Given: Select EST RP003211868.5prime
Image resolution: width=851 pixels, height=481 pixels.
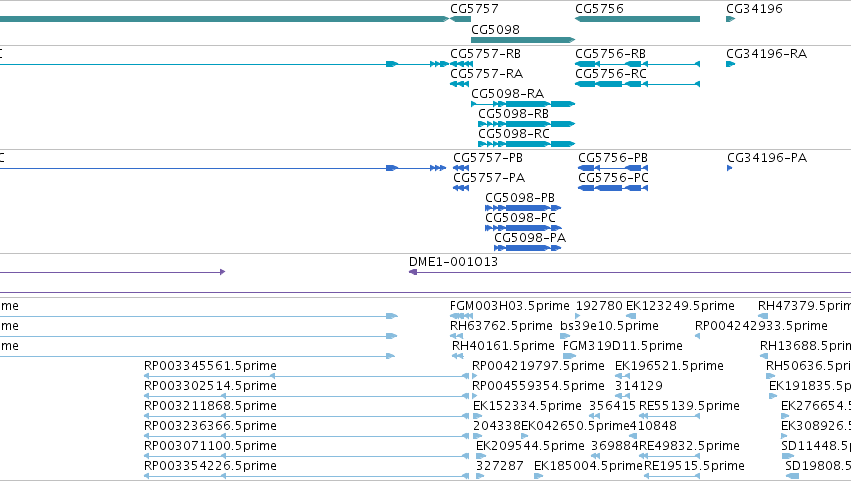Looking at the screenshot, I should 210,407.
